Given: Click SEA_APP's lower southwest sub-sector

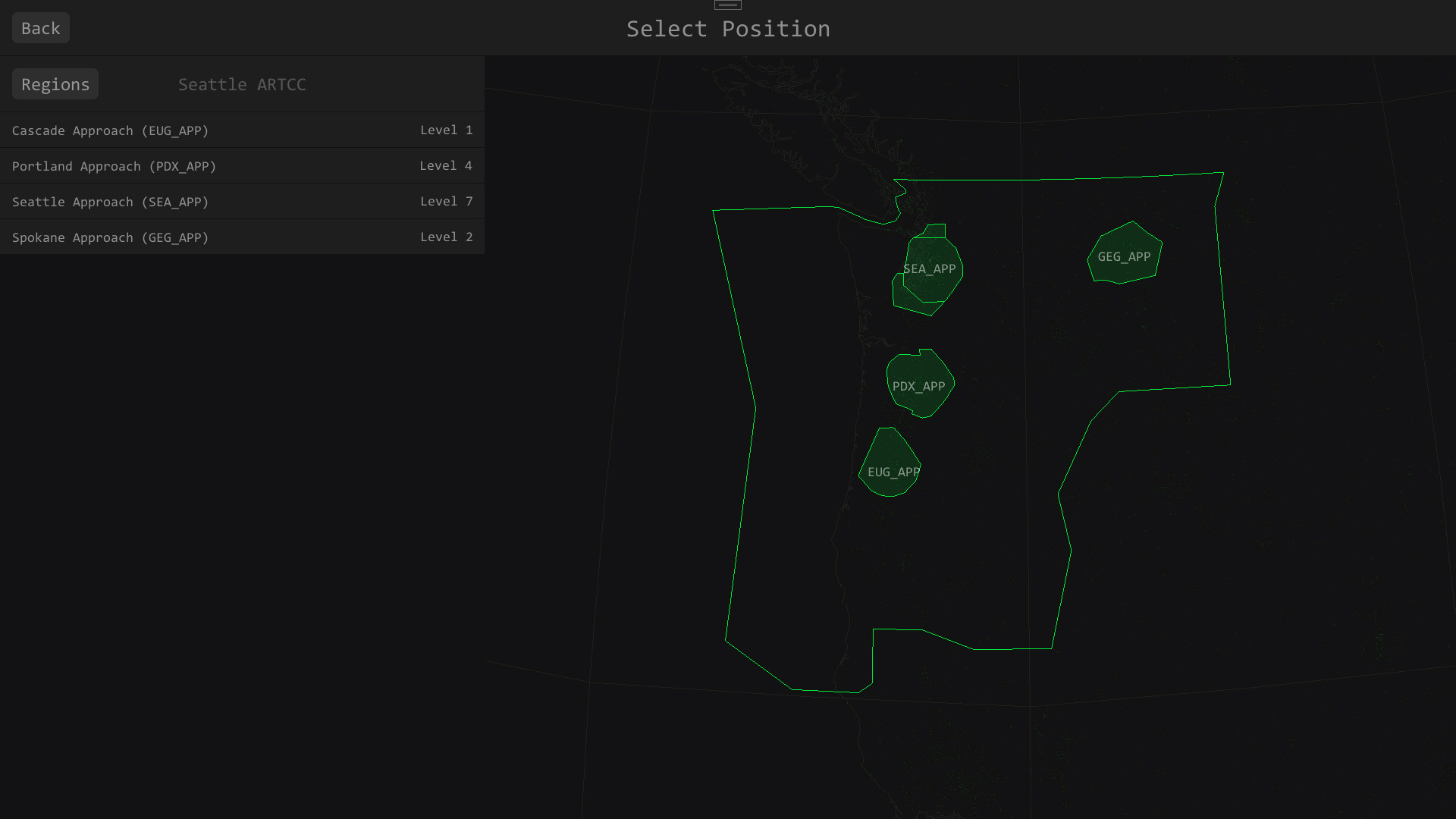Looking at the screenshot, I should (x=905, y=299).
